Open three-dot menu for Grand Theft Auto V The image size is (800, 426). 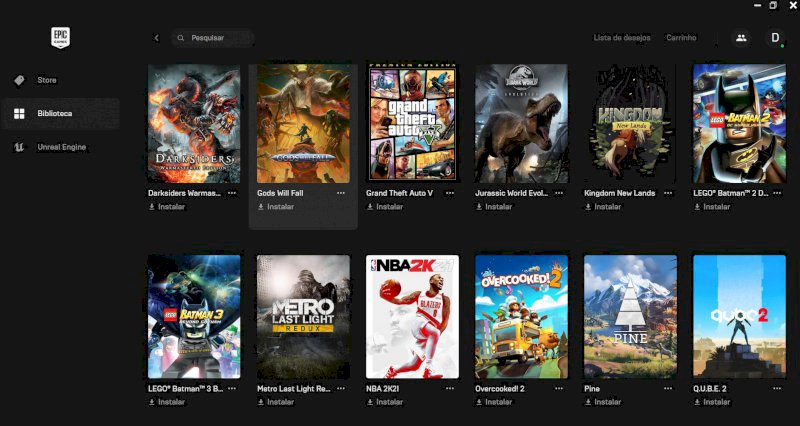[449, 193]
